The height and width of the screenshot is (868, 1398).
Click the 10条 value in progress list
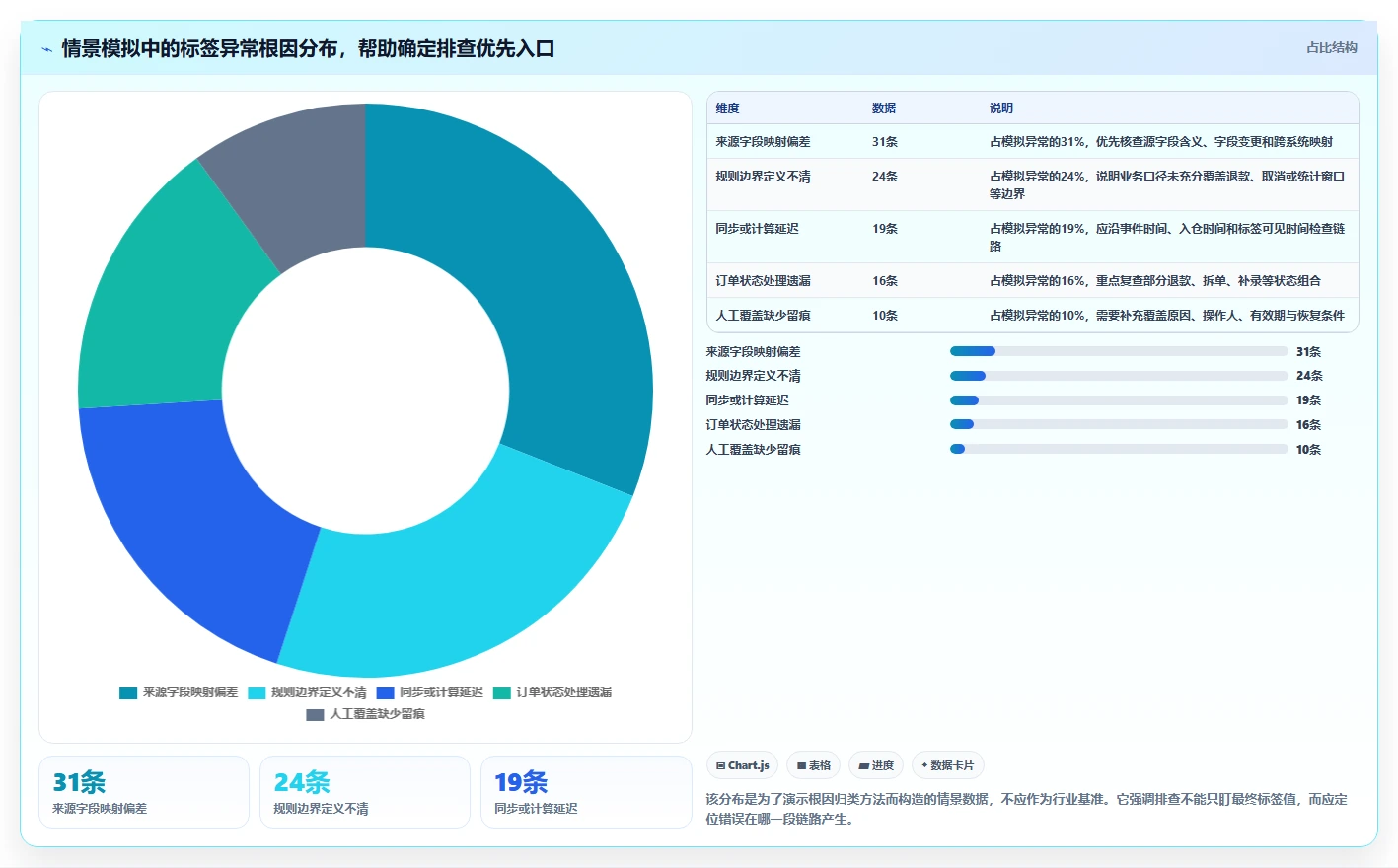[x=1308, y=450]
